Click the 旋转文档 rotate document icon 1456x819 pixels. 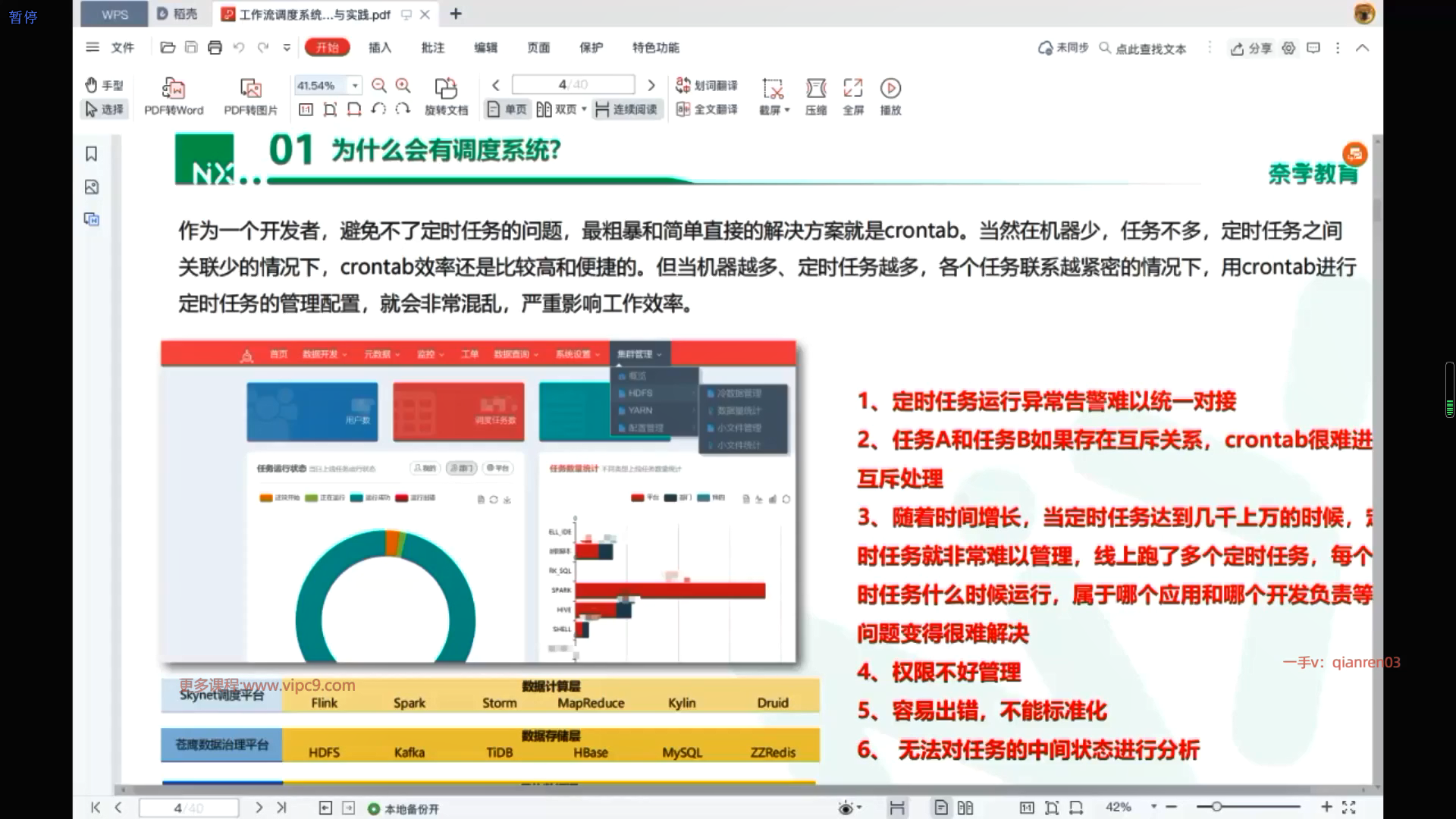[446, 89]
